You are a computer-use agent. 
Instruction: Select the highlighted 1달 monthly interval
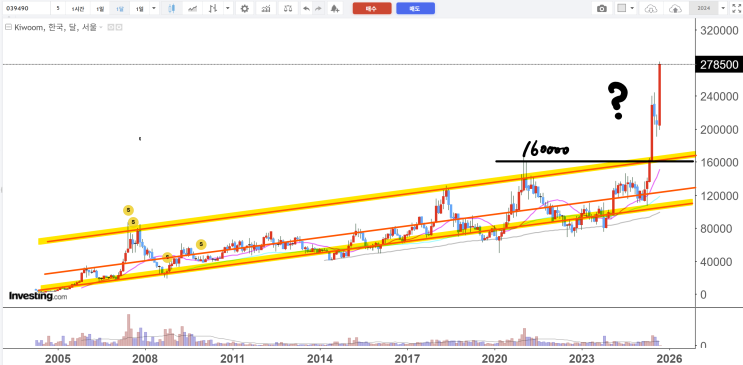(119, 9)
